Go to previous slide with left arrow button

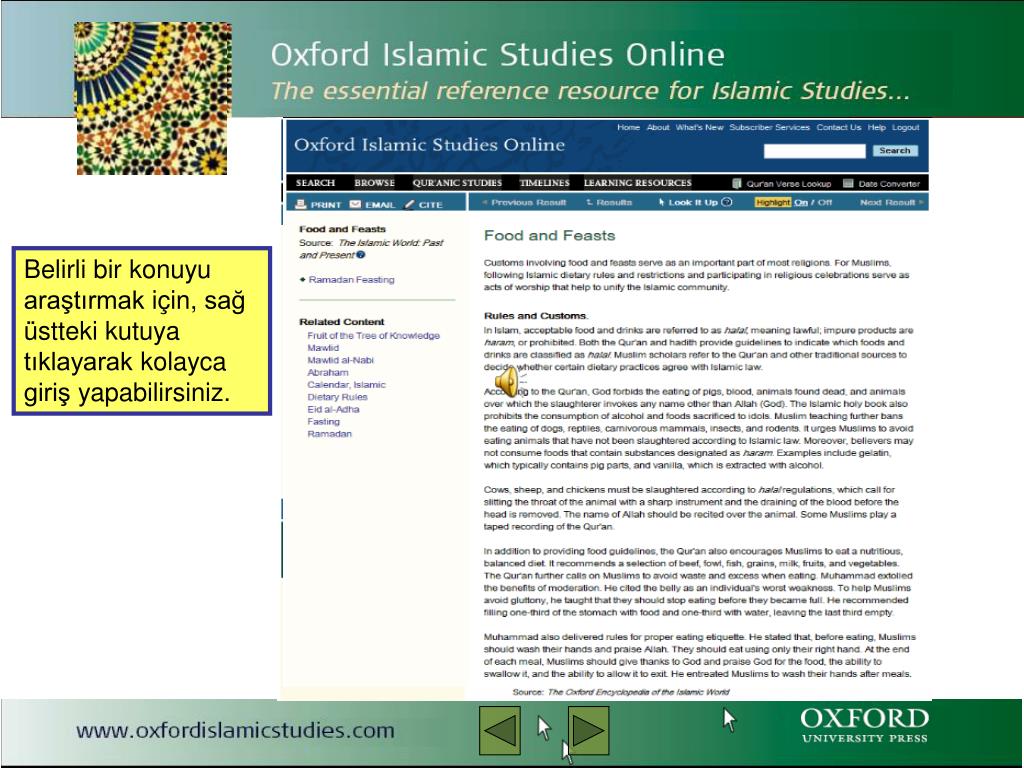500,729
